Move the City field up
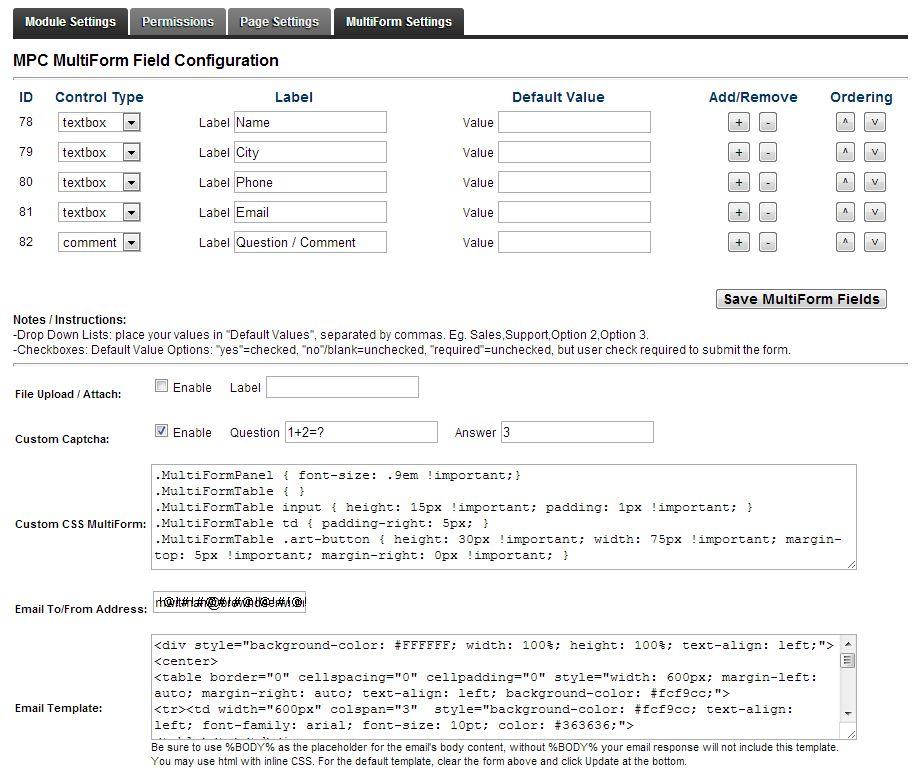The height and width of the screenshot is (782, 921). [x=845, y=152]
